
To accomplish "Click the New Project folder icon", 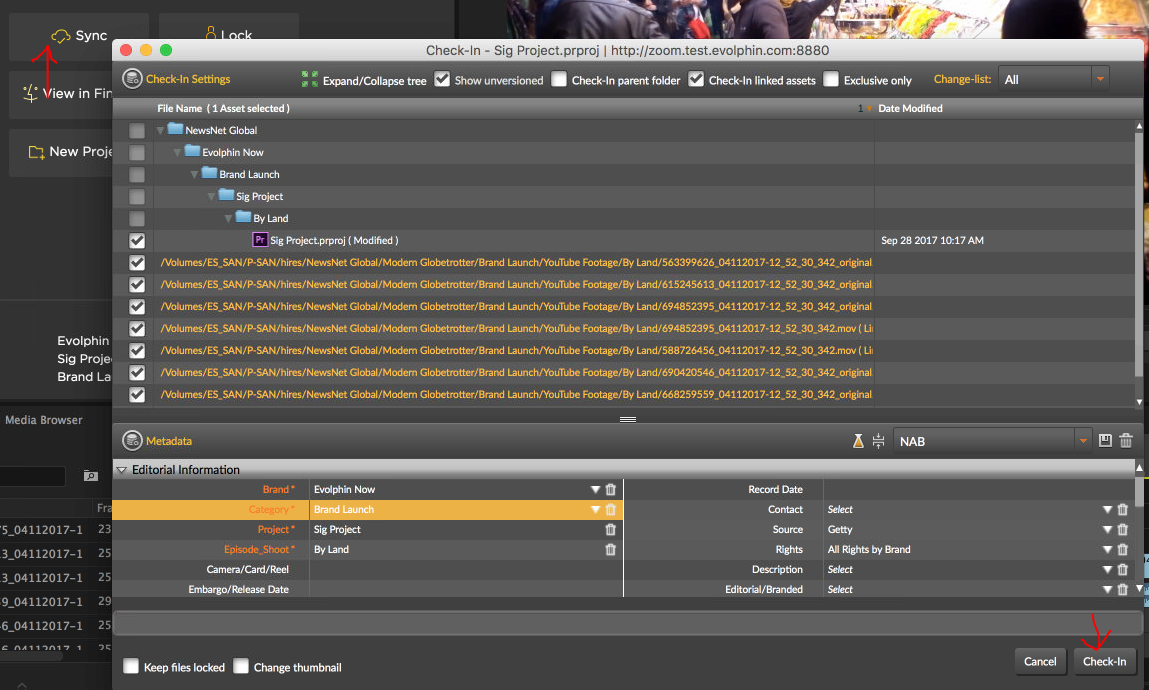I will point(36,152).
